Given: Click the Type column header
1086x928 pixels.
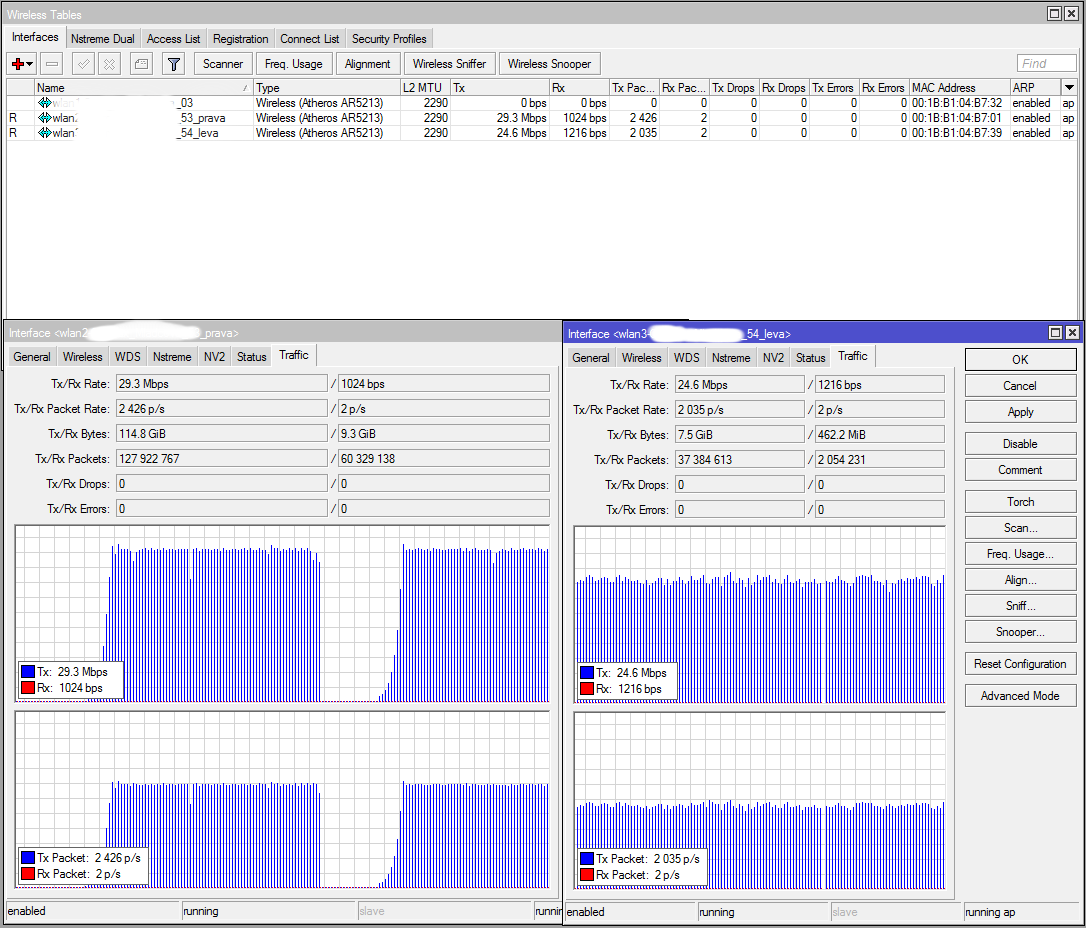Looking at the screenshot, I should point(326,87).
